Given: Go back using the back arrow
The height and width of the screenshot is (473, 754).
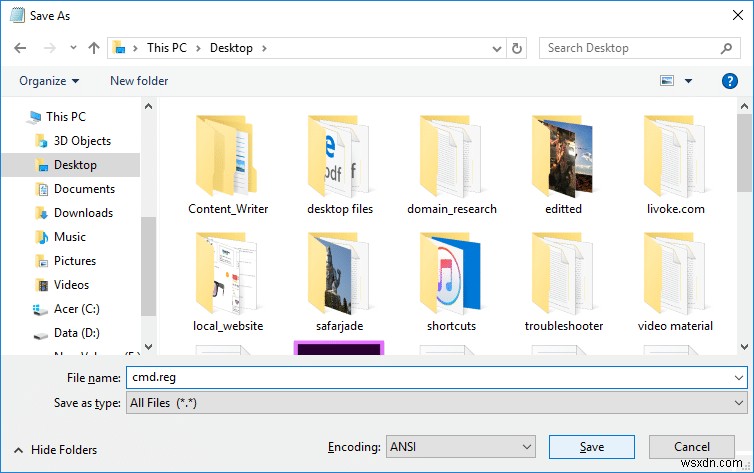Looking at the screenshot, I should pos(20,48).
